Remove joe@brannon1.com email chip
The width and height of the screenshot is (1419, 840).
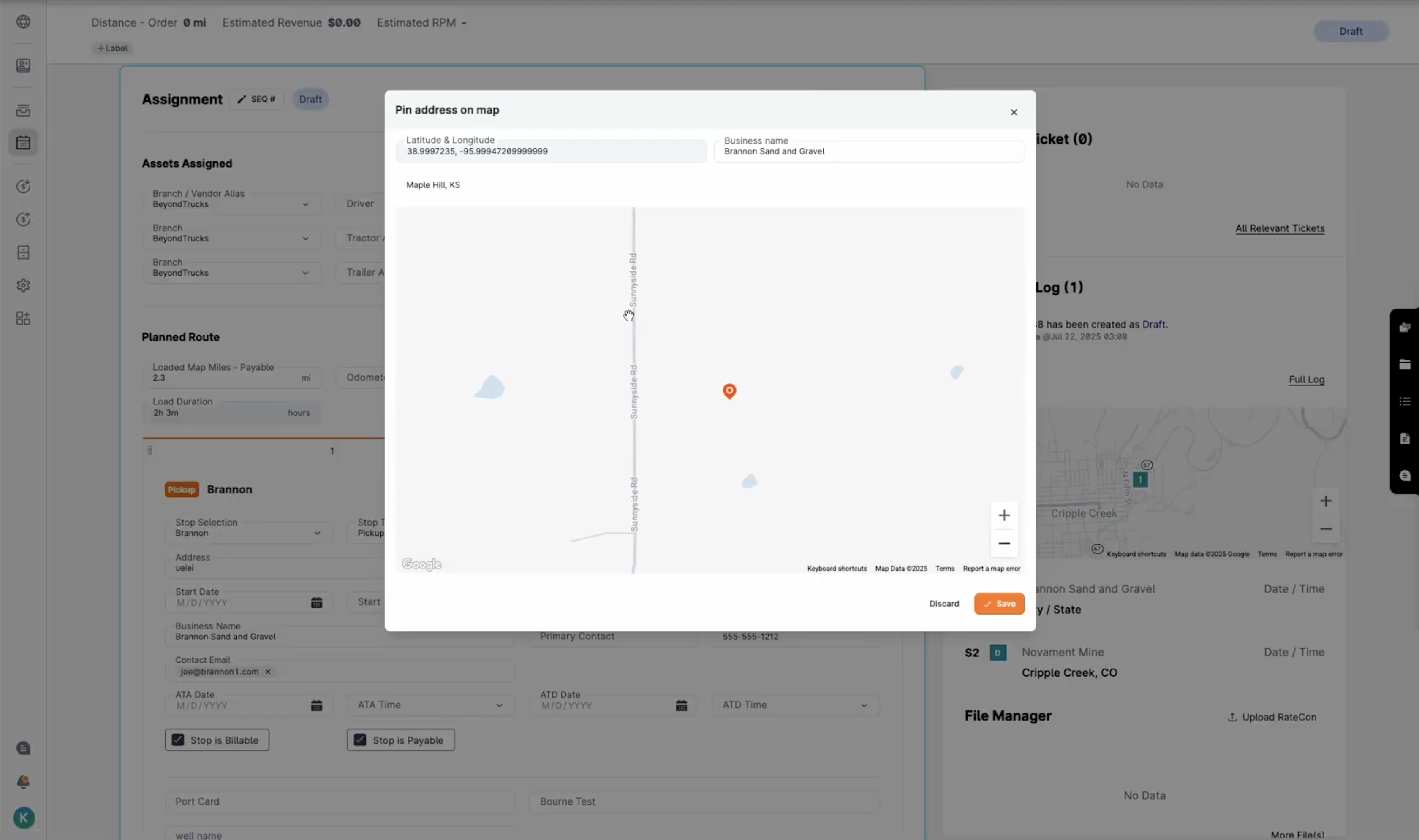(268, 671)
